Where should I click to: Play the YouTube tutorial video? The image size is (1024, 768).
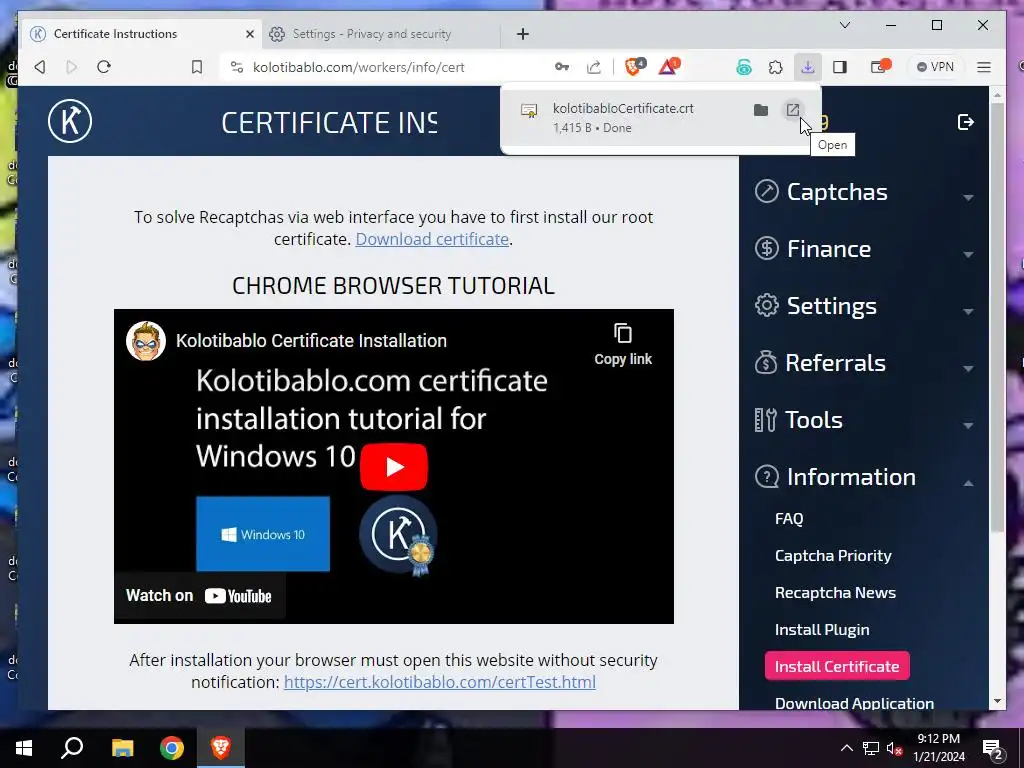coord(394,467)
